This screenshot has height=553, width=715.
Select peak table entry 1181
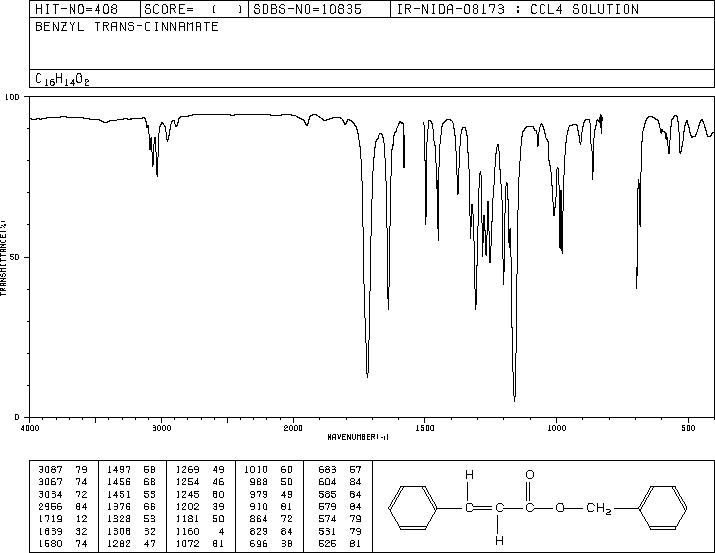coord(187,519)
